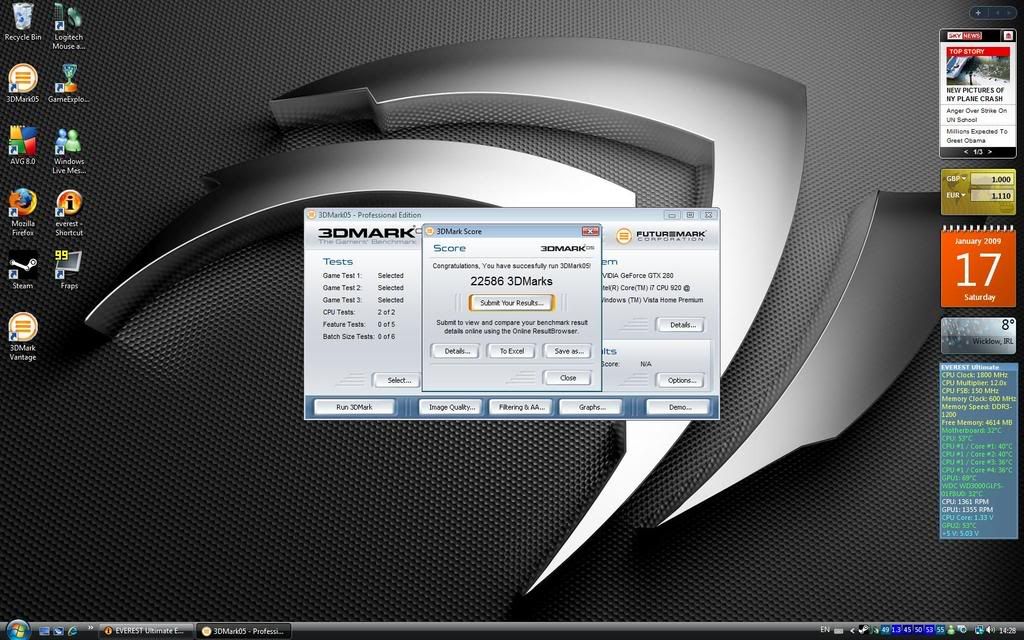1024x640 pixels.
Task: Click the network tray icon
Action: tap(978, 630)
